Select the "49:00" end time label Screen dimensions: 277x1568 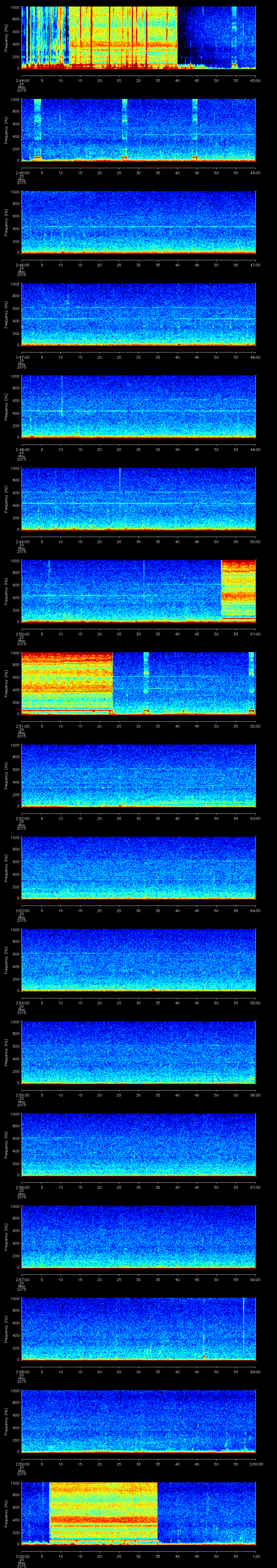pyautogui.click(x=256, y=449)
